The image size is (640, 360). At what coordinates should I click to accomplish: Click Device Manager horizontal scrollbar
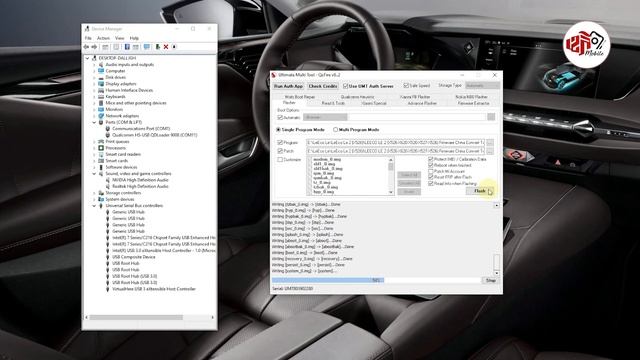pos(149,317)
